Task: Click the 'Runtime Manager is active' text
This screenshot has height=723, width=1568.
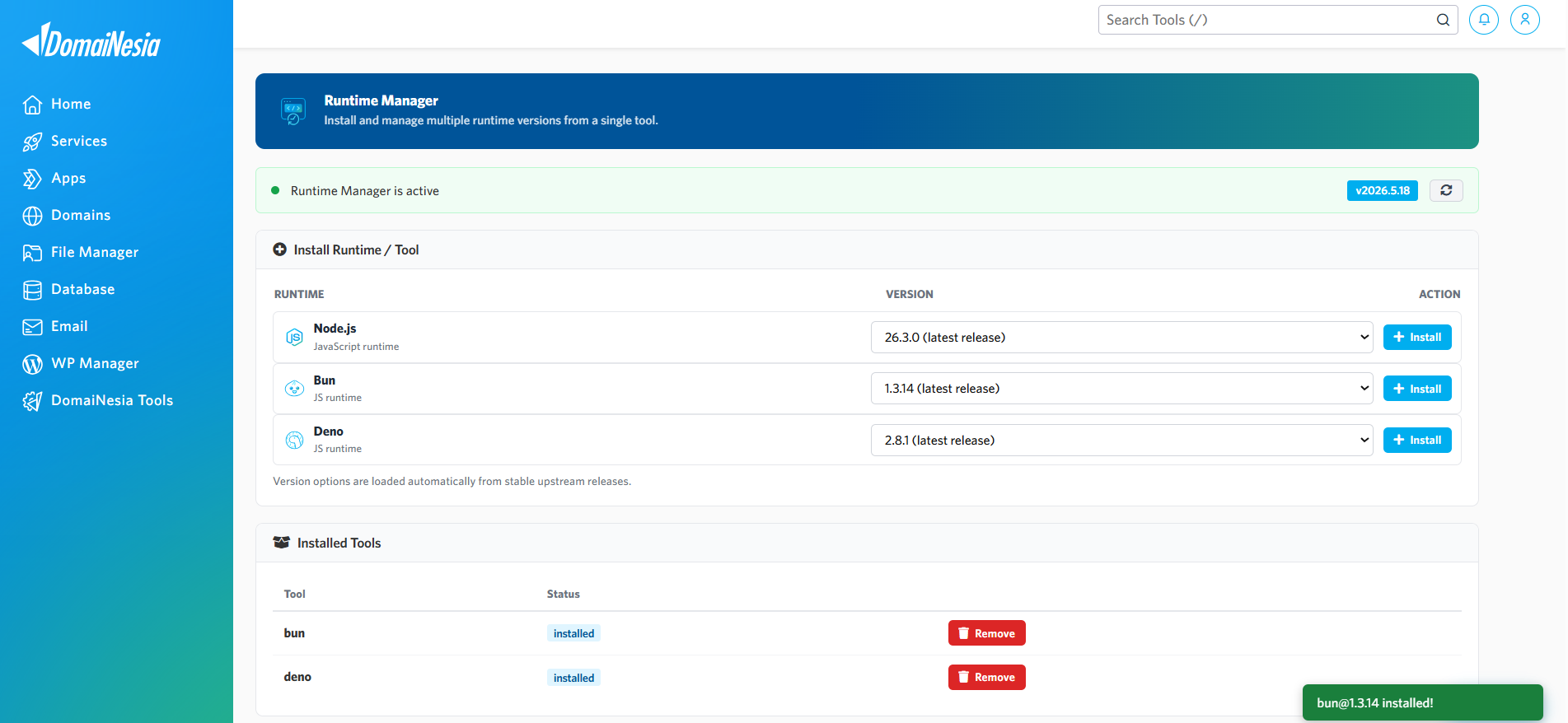Action: point(365,191)
